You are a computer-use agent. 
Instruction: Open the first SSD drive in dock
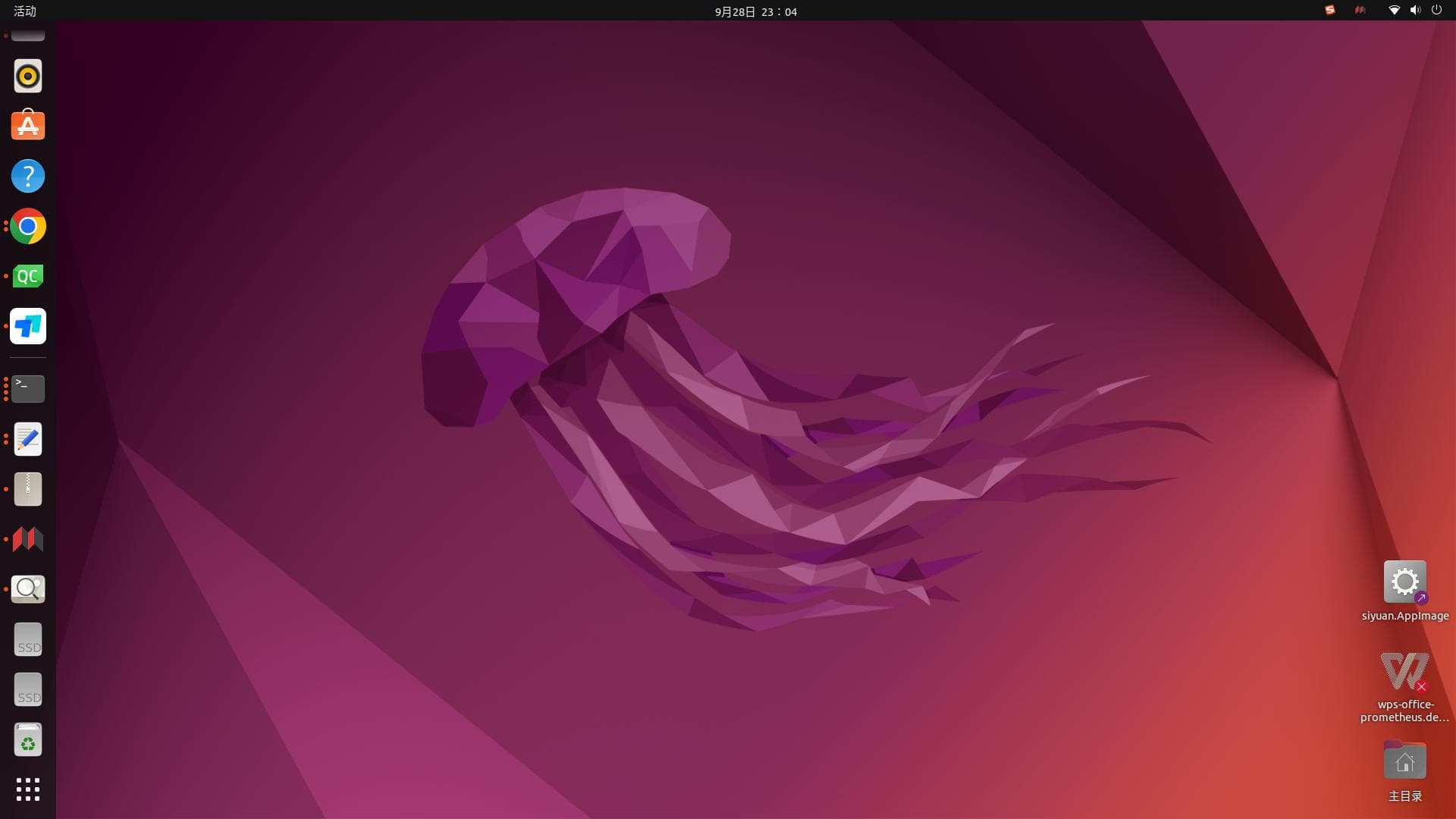coord(28,639)
